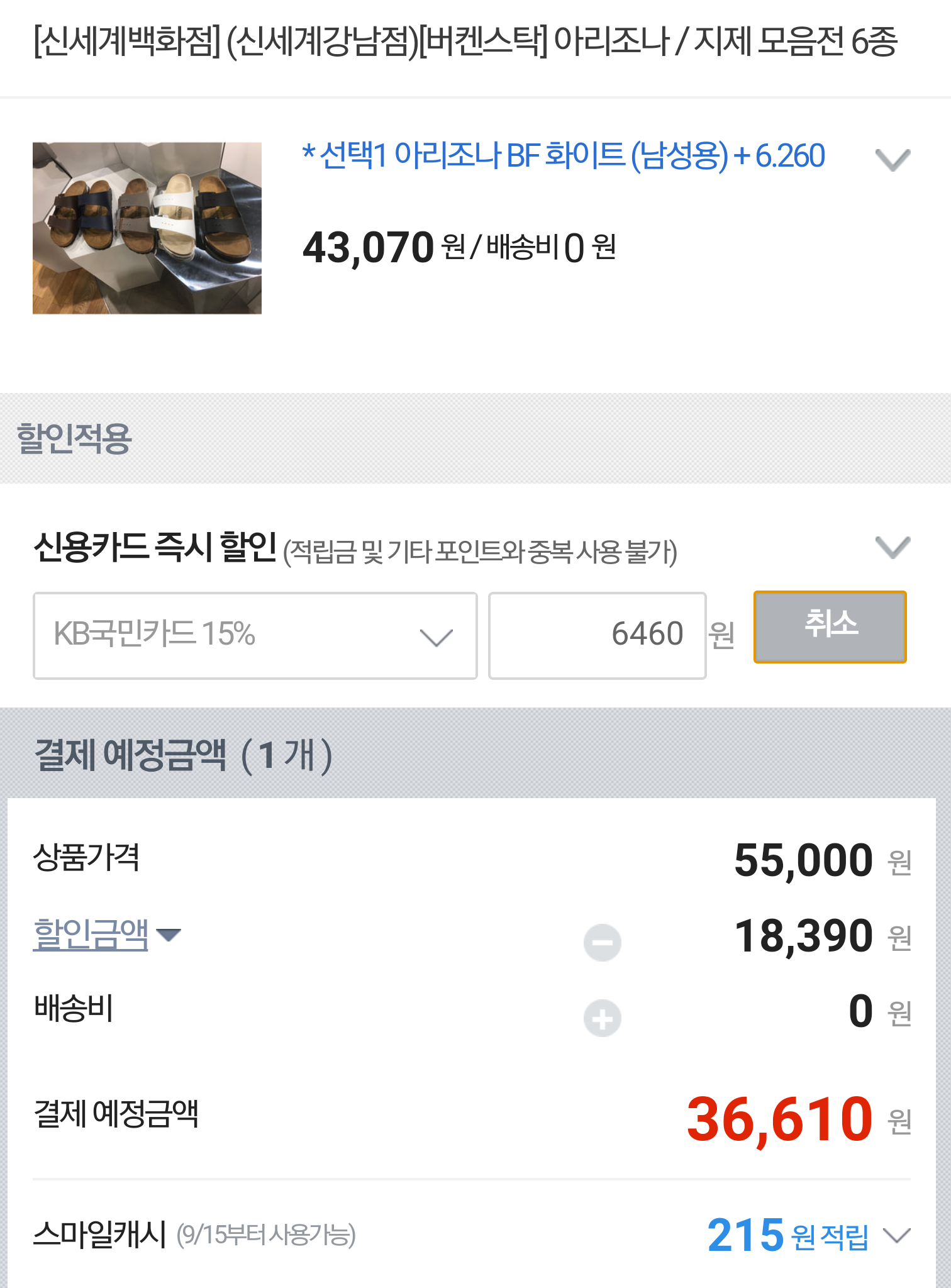
Task: Click the product title 신세계백화점 버켄스탁 heading
Action: (465, 42)
